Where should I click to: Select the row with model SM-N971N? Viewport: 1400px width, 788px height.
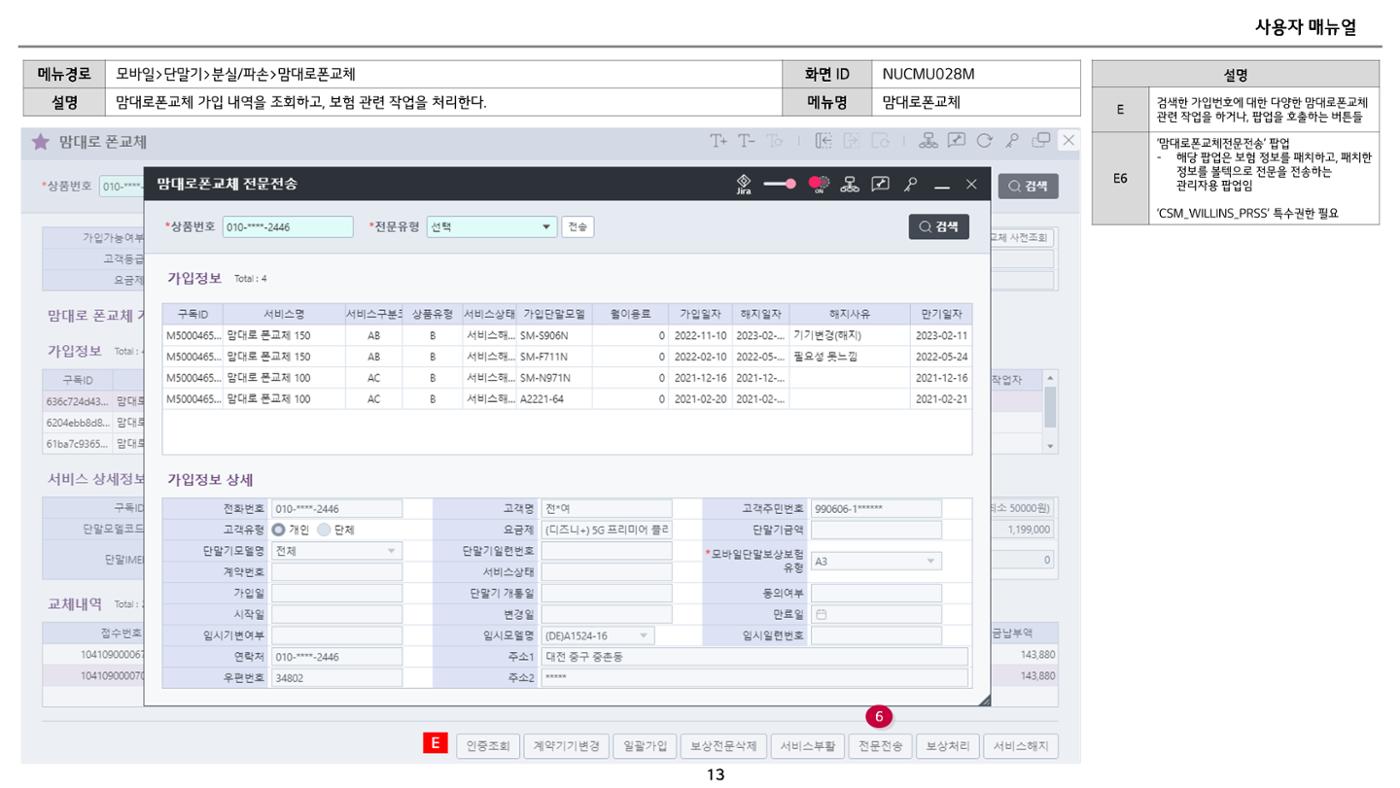click(566, 378)
